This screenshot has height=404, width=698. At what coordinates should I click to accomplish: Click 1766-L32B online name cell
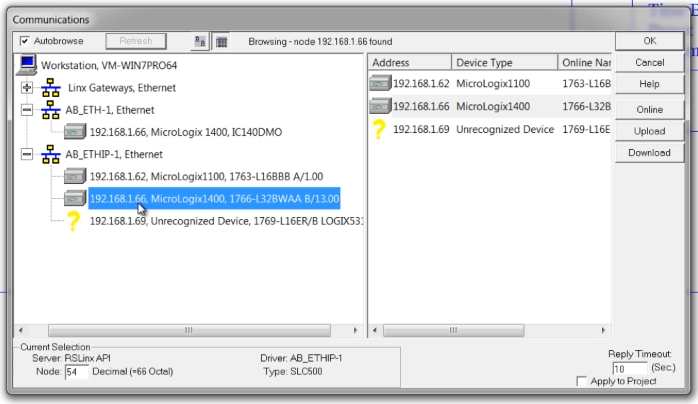click(x=586, y=106)
